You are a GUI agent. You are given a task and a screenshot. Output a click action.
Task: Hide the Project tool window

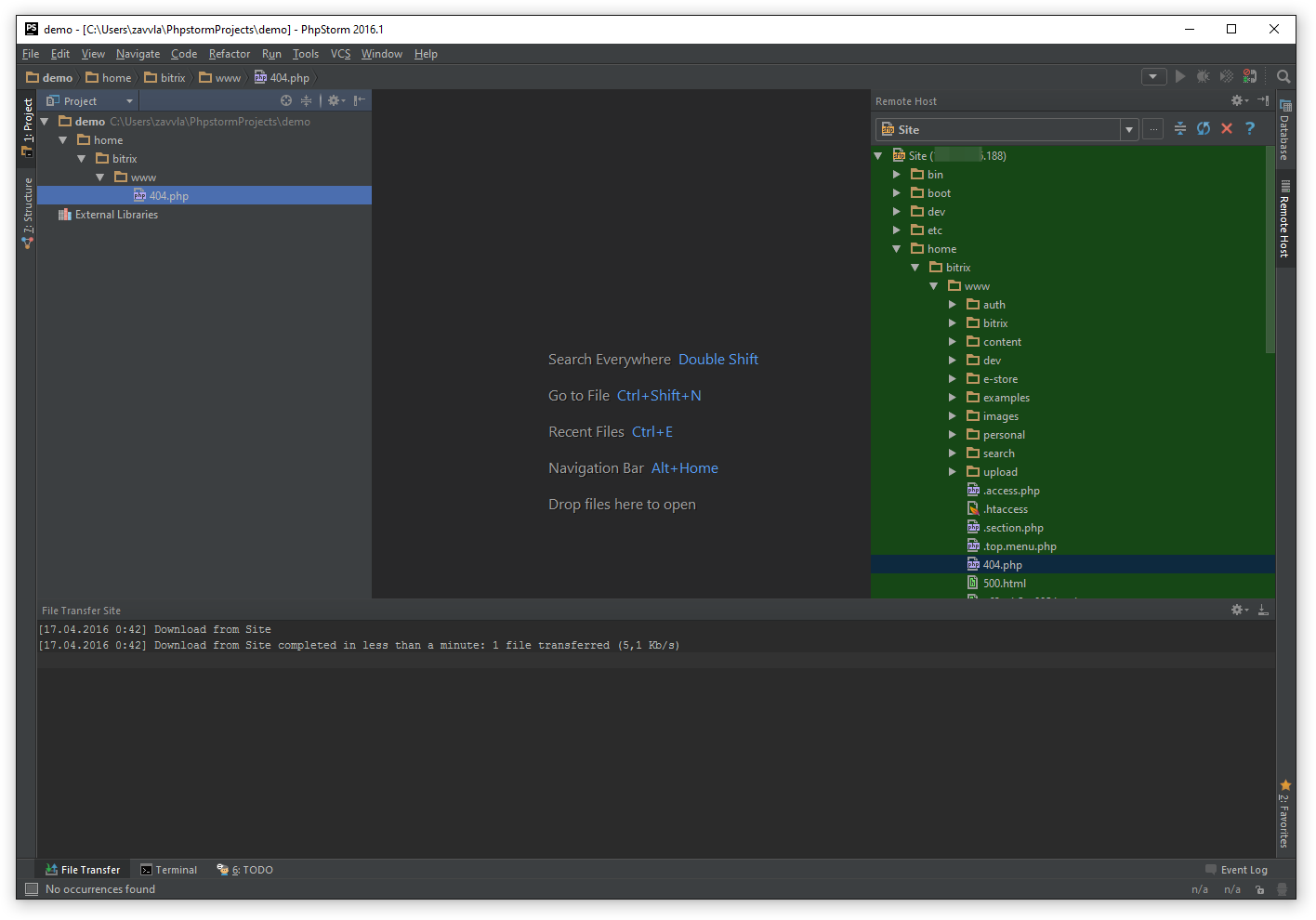[x=360, y=100]
